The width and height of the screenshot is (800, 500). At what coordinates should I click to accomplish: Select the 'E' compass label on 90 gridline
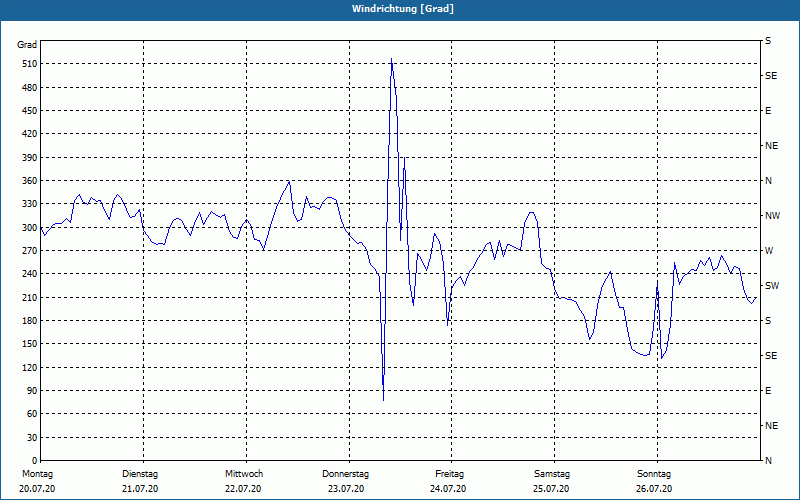(768, 391)
